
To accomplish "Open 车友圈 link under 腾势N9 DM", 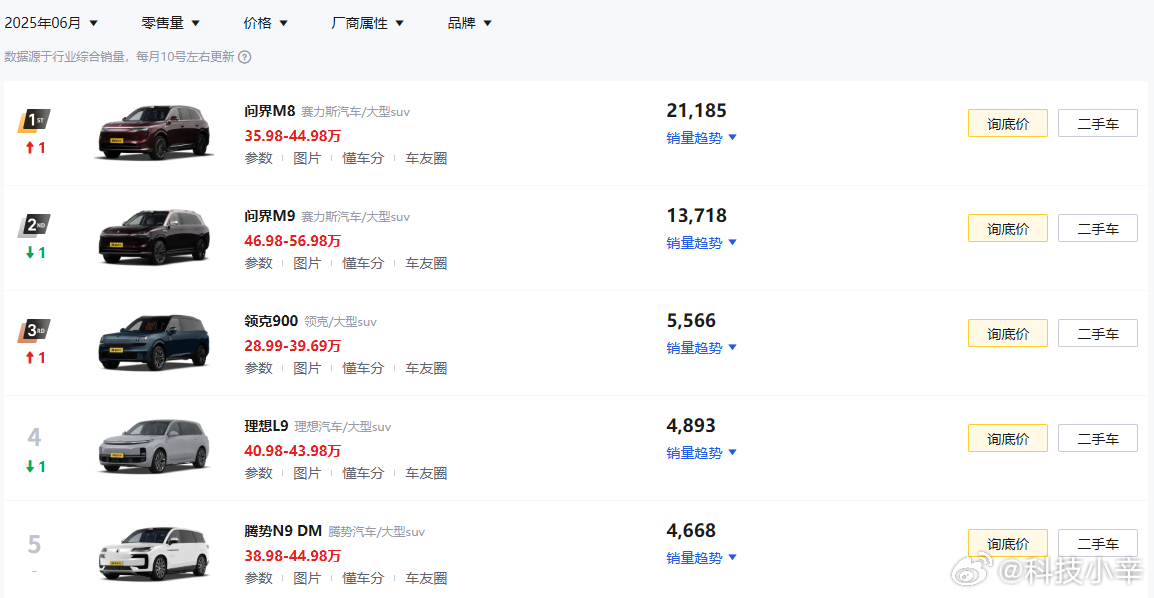I will tap(426, 578).
